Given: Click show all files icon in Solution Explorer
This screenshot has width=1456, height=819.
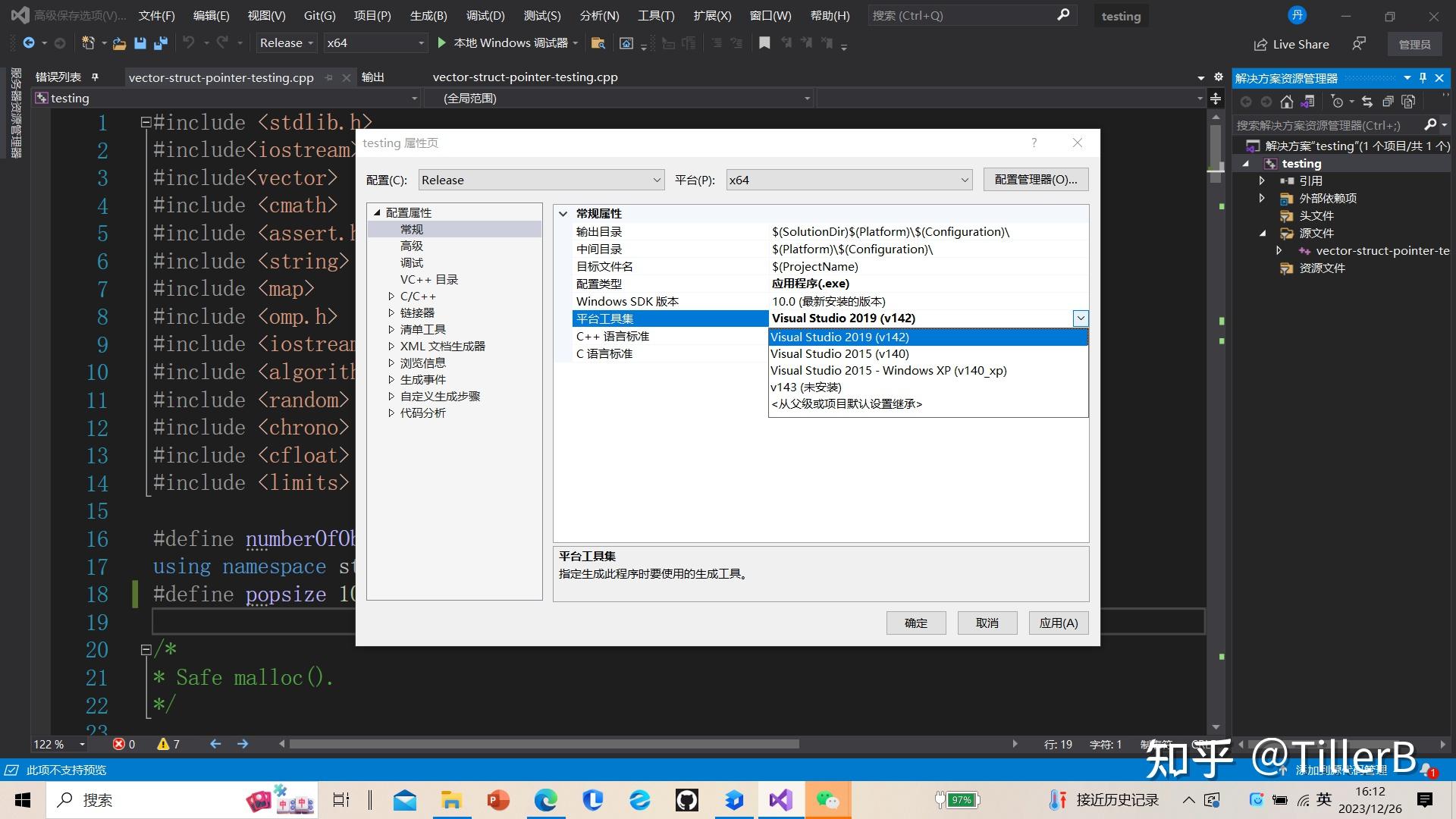Looking at the screenshot, I should click(1408, 102).
